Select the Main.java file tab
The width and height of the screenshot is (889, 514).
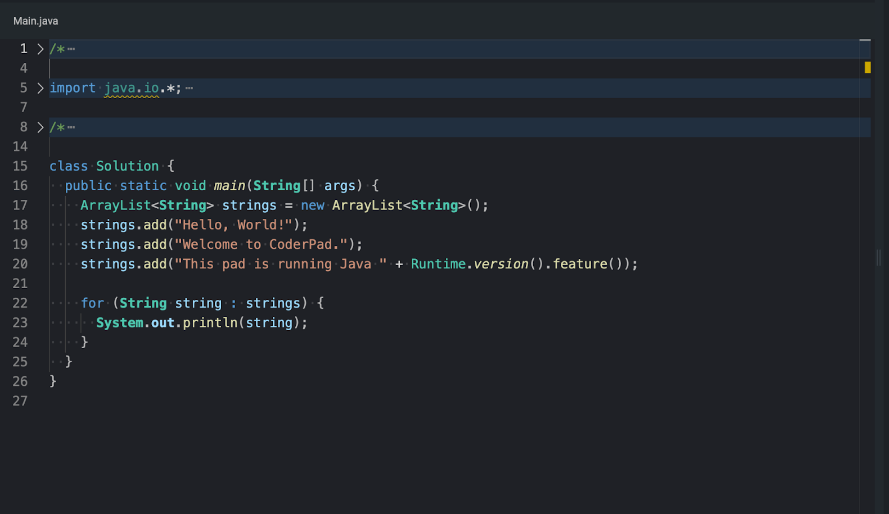[x=35, y=21]
